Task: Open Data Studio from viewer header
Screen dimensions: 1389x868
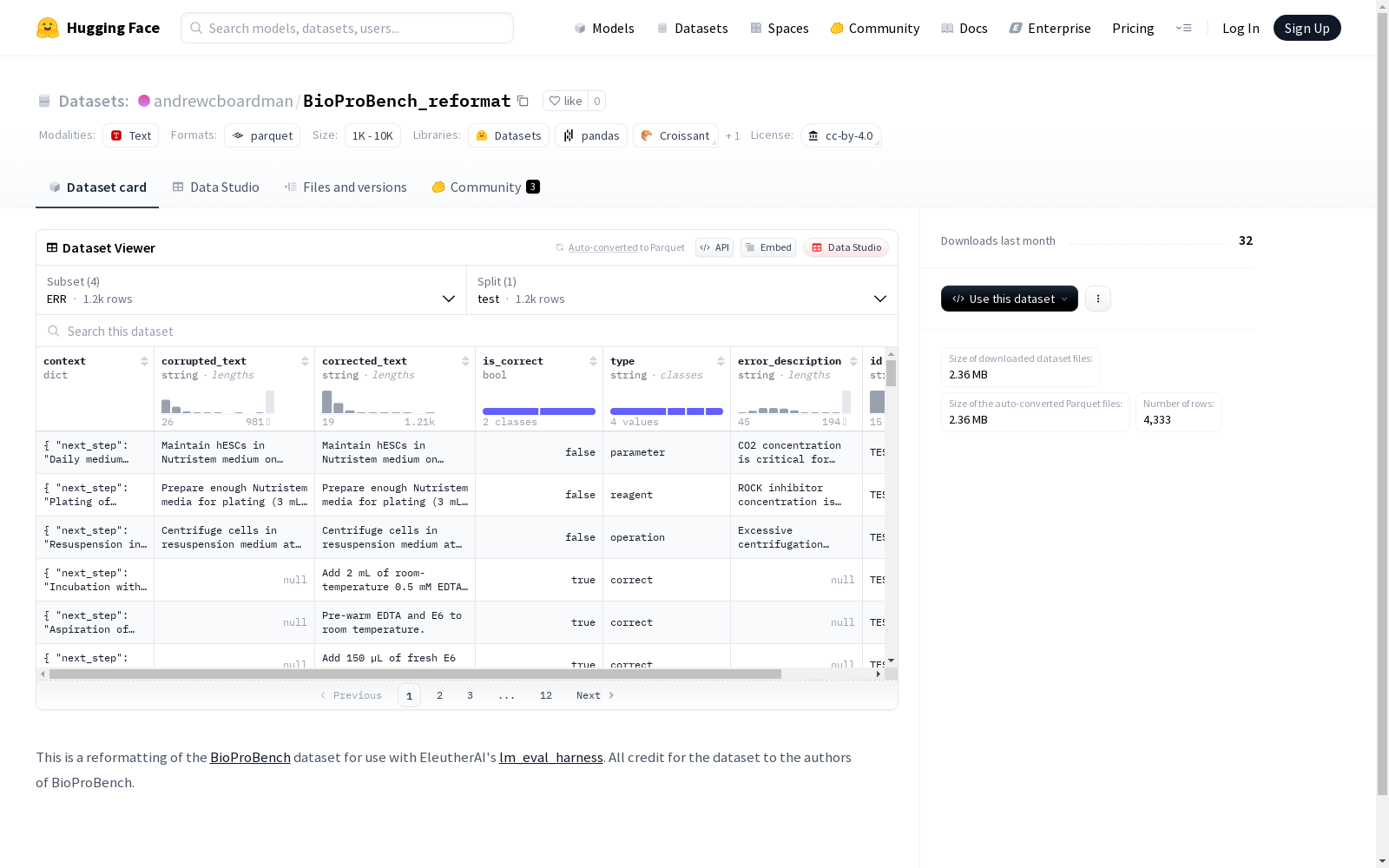Action: point(846,247)
